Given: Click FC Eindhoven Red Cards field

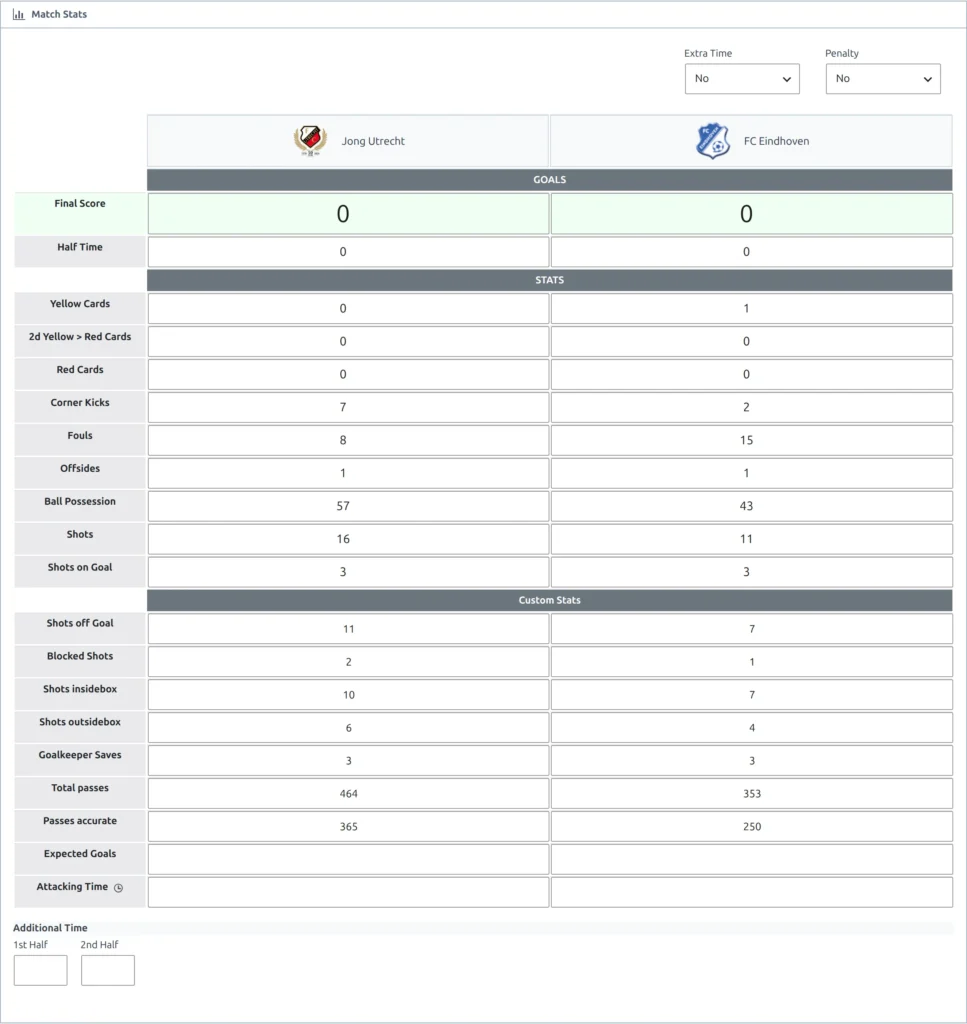Looking at the screenshot, I should pos(752,374).
